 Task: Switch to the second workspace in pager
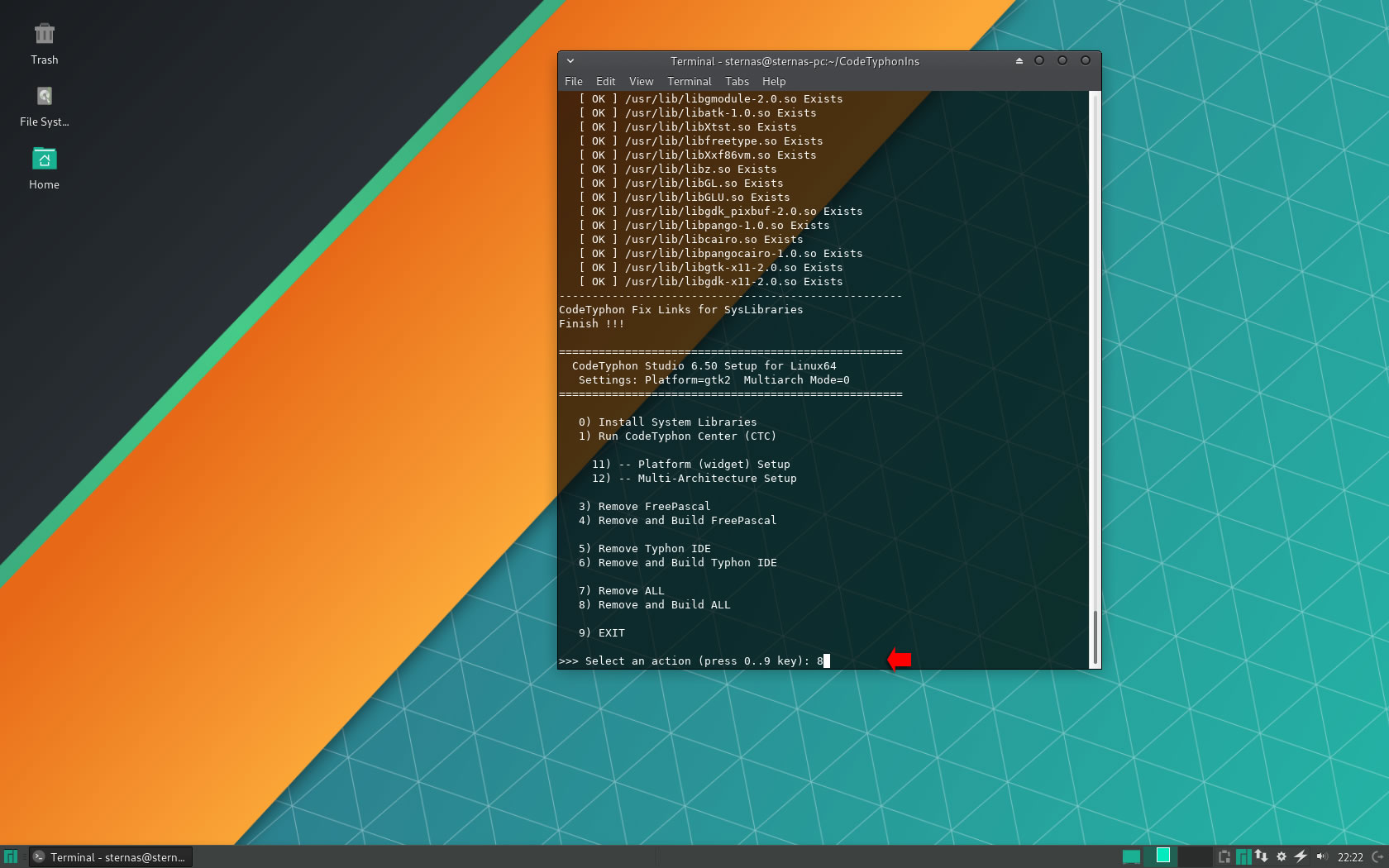click(1195, 856)
